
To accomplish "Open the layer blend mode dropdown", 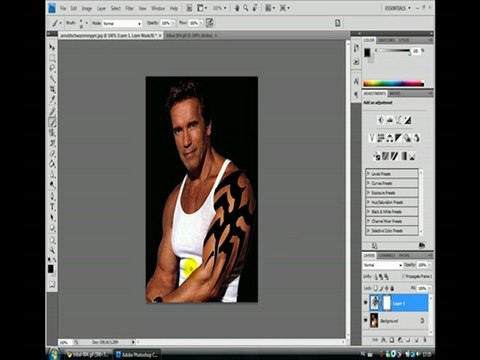I will [383, 265].
